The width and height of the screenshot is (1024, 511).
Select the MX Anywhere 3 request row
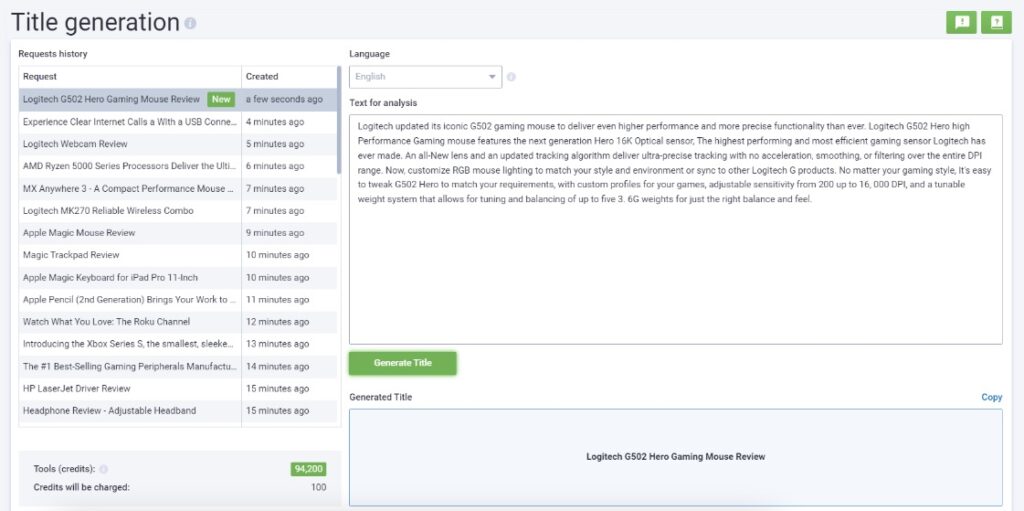tap(178, 188)
